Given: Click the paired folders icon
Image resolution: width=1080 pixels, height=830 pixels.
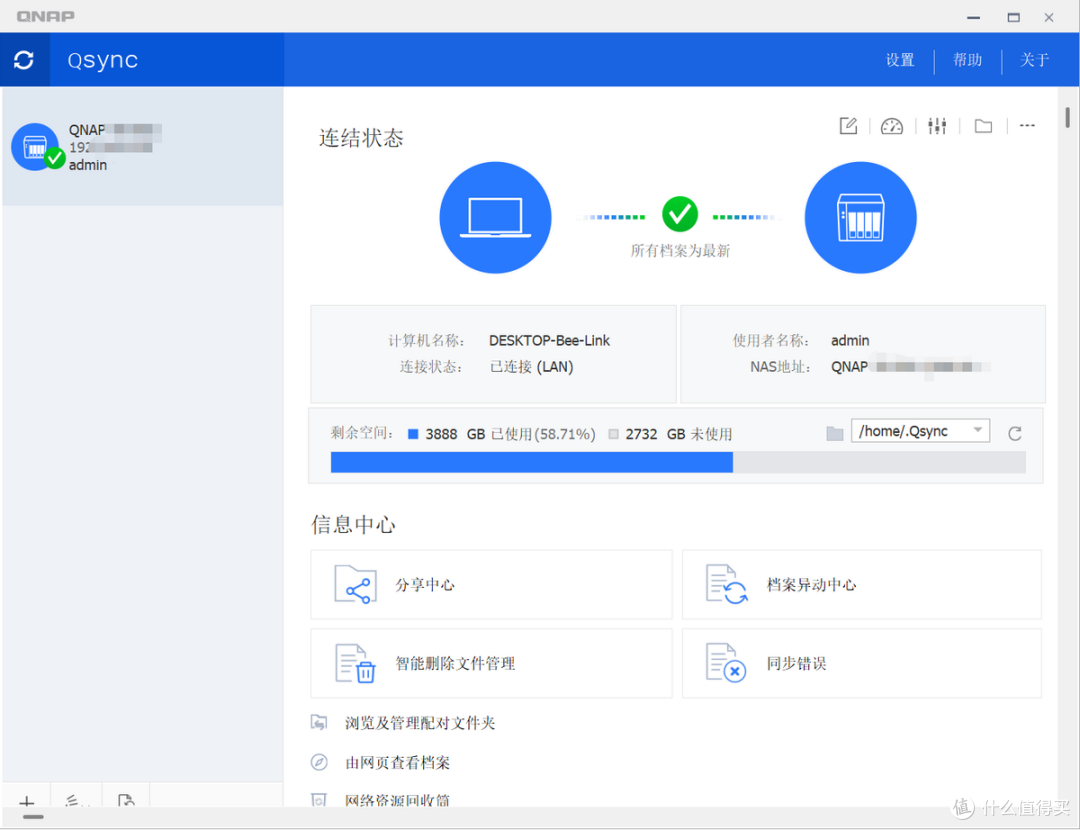Looking at the screenshot, I should click(319, 723).
